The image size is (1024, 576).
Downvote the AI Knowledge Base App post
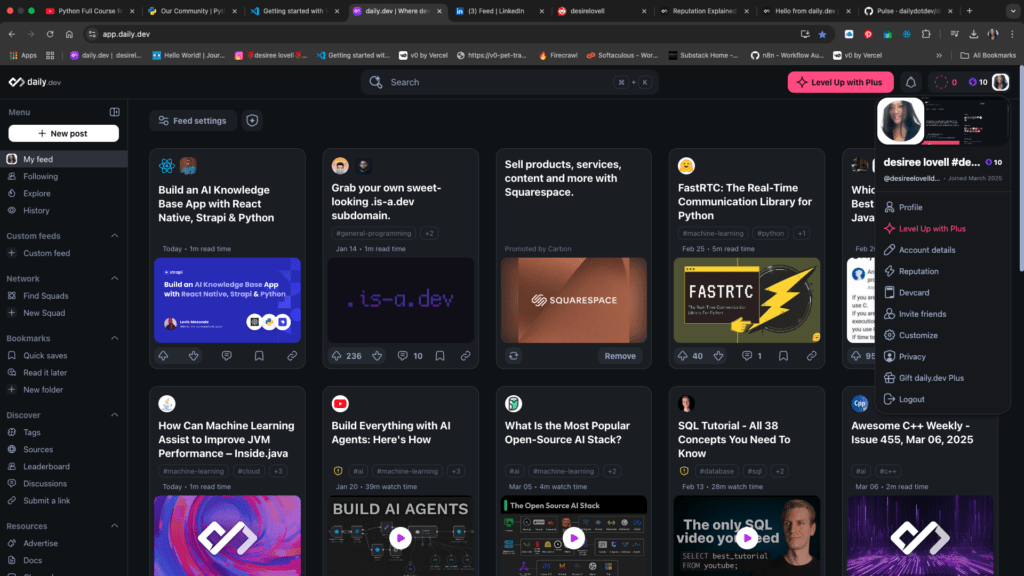coord(194,356)
